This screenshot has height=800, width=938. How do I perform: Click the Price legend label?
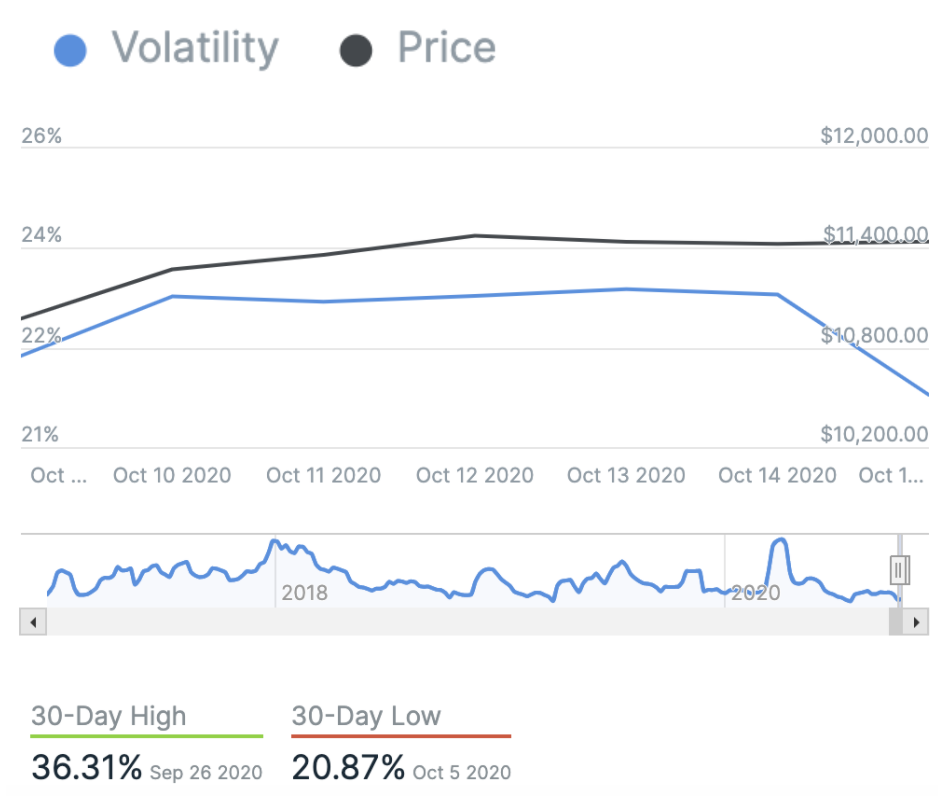pos(446,48)
